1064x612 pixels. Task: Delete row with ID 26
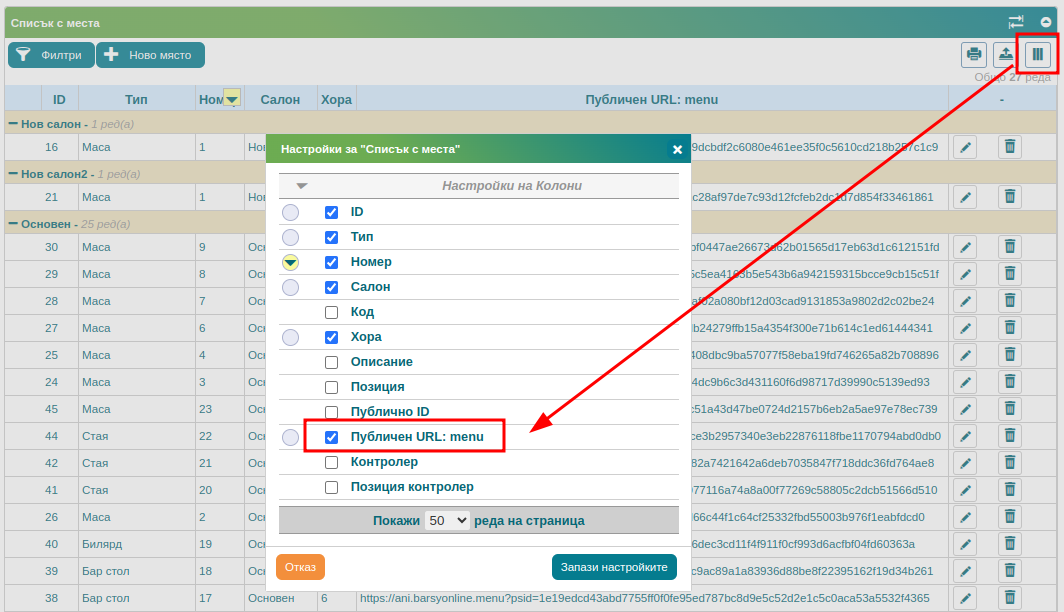pyautogui.click(x=1010, y=517)
